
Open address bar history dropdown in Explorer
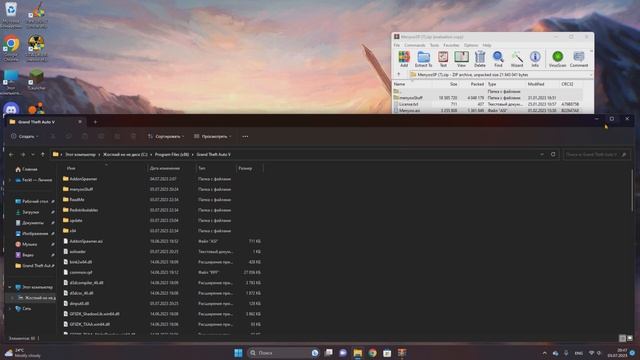[542, 155]
